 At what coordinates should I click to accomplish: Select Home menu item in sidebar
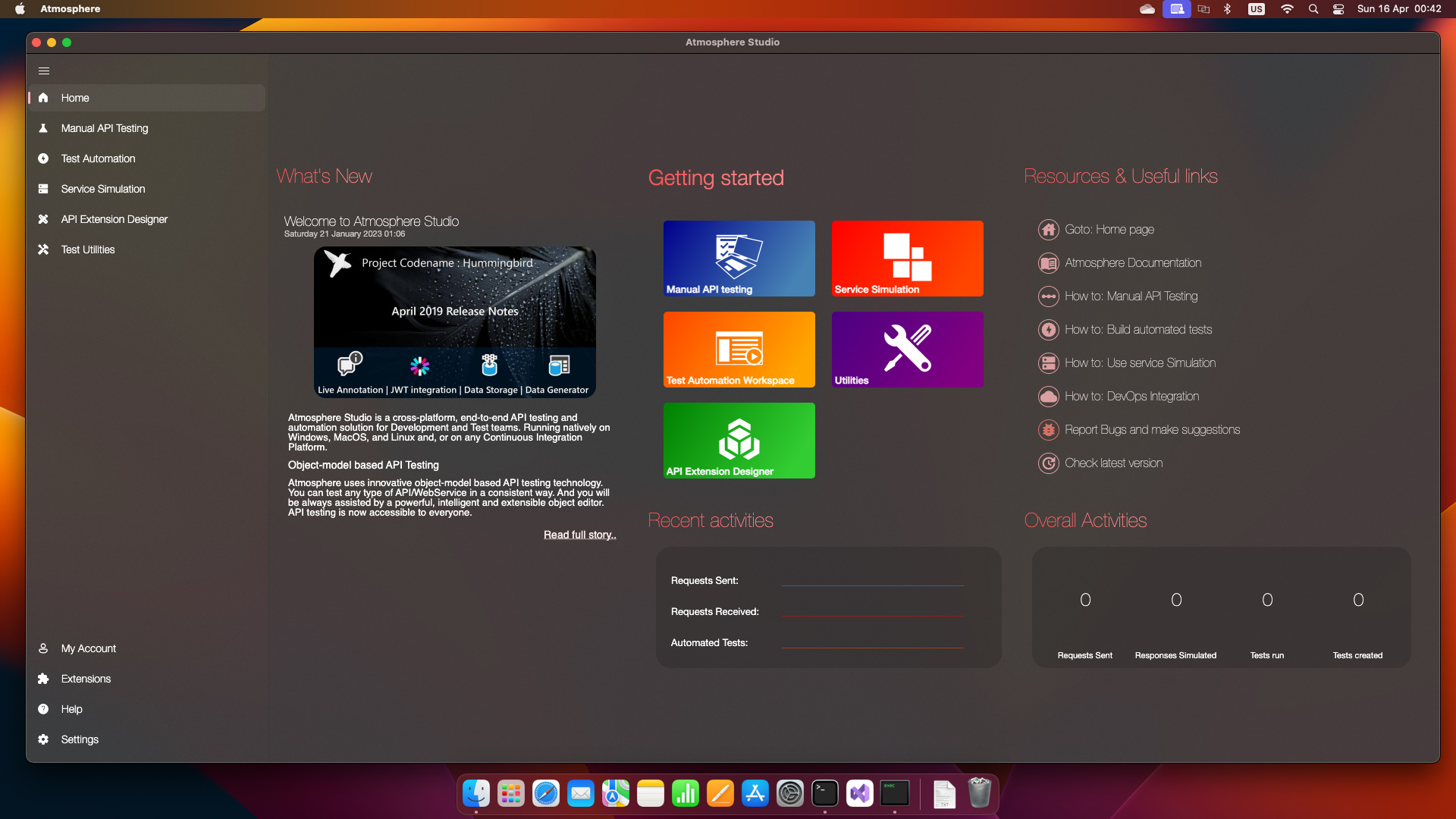[146, 97]
